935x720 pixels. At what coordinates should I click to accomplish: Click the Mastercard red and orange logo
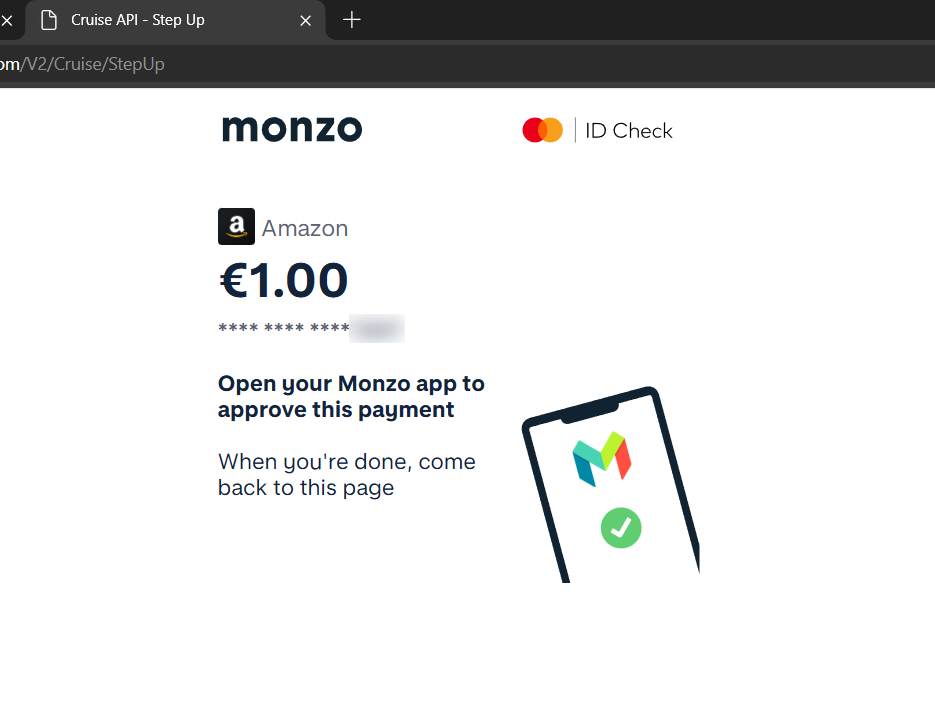coord(543,130)
